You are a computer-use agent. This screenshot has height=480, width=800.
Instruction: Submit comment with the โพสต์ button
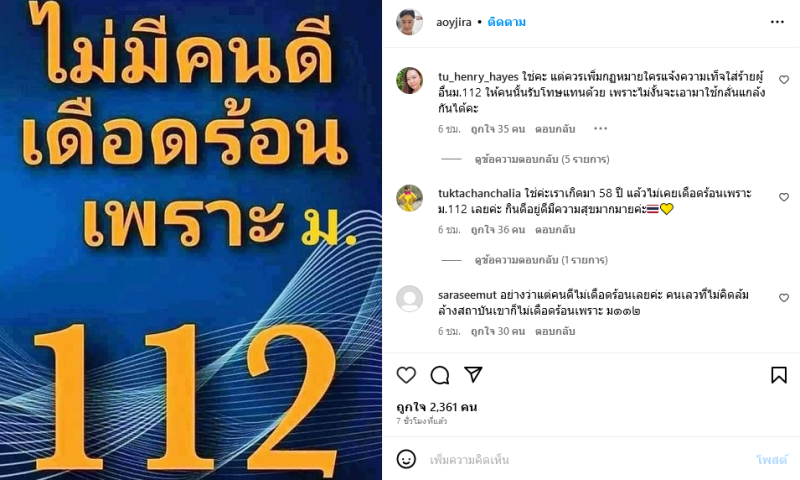(x=772, y=460)
